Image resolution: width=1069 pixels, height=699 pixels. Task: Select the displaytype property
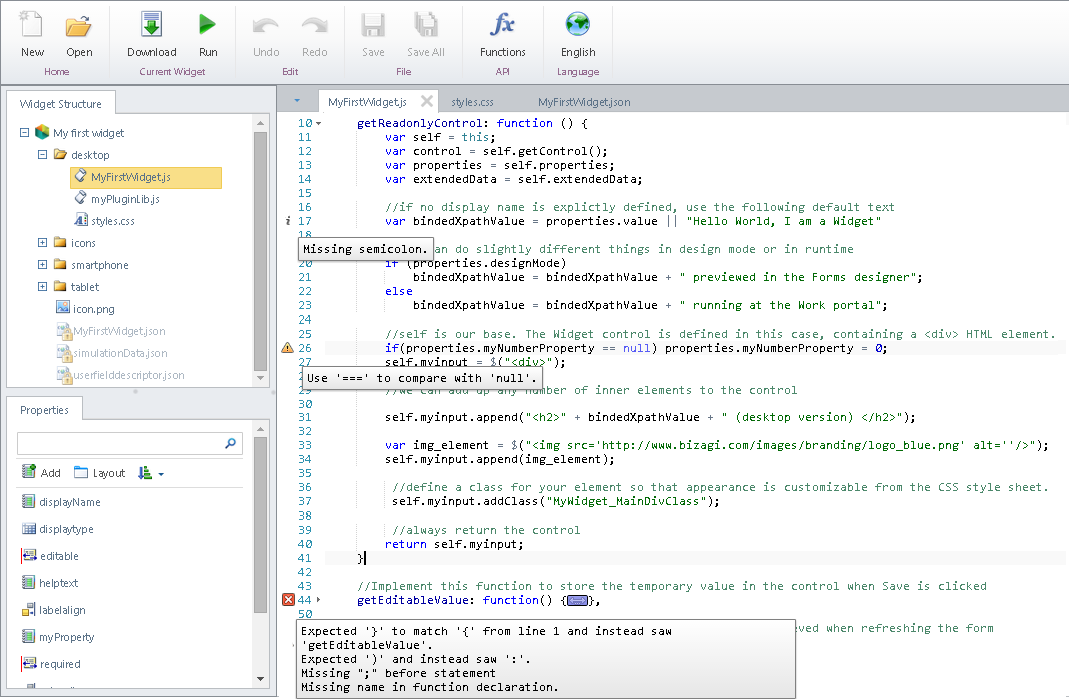[66, 529]
